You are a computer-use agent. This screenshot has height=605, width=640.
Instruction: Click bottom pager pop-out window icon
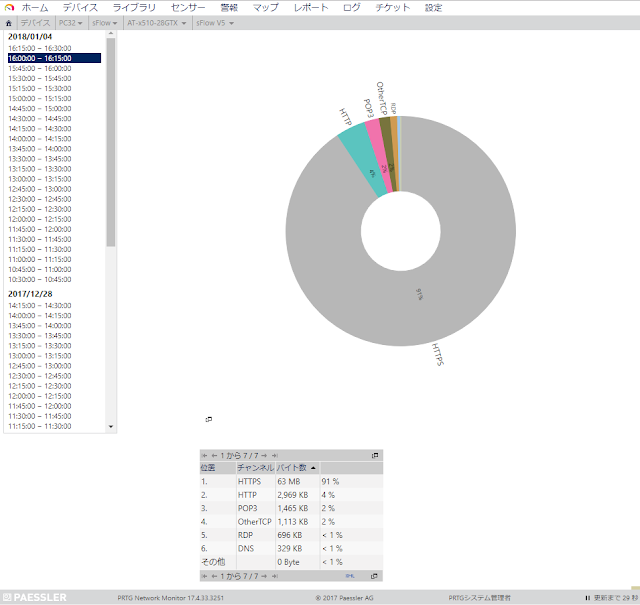(374, 576)
